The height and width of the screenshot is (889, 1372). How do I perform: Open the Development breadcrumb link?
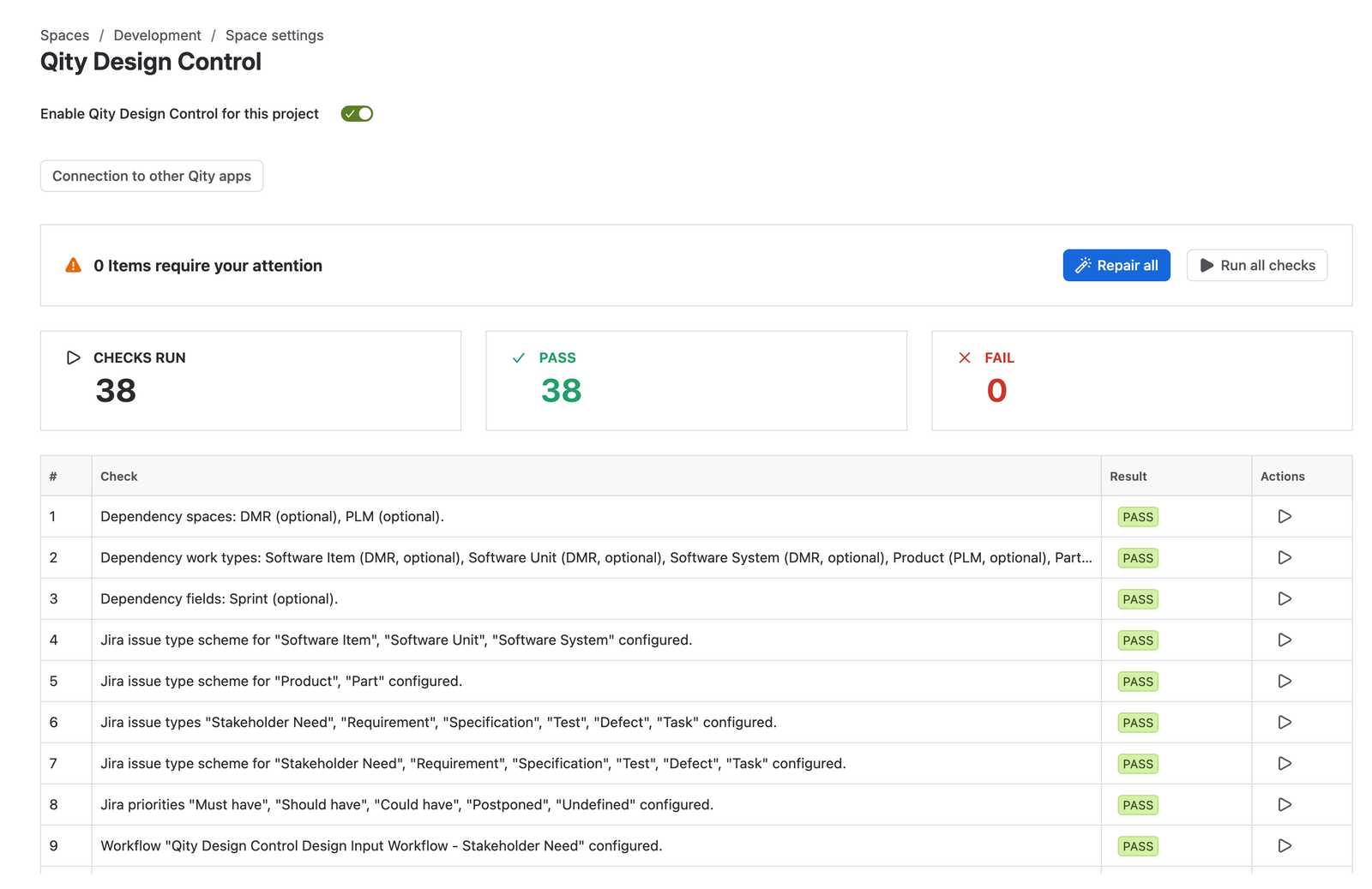pos(157,35)
